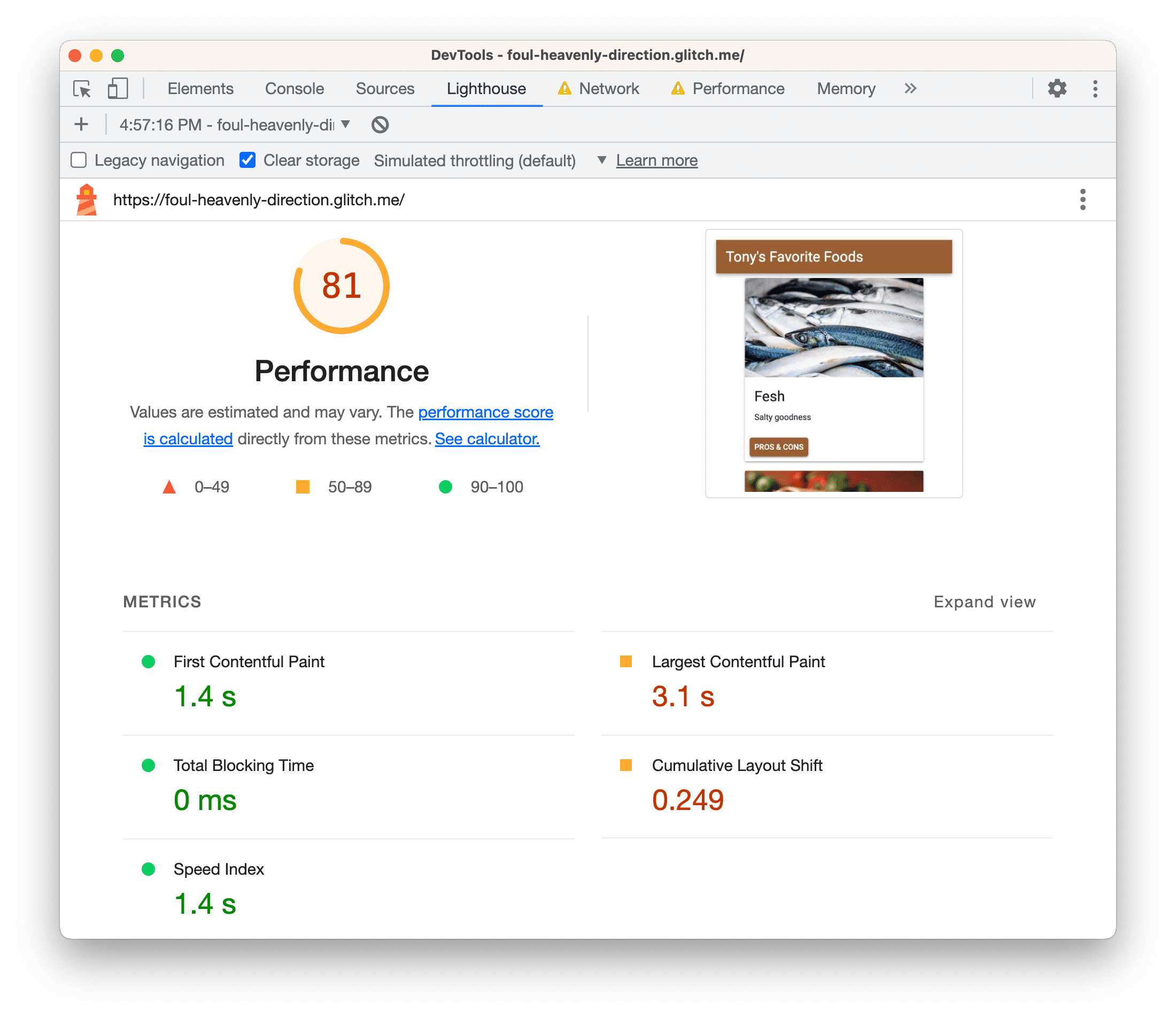The height and width of the screenshot is (1018, 1176).
Task: Click the DevTools settings gear icon
Action: coord(1057,89)
